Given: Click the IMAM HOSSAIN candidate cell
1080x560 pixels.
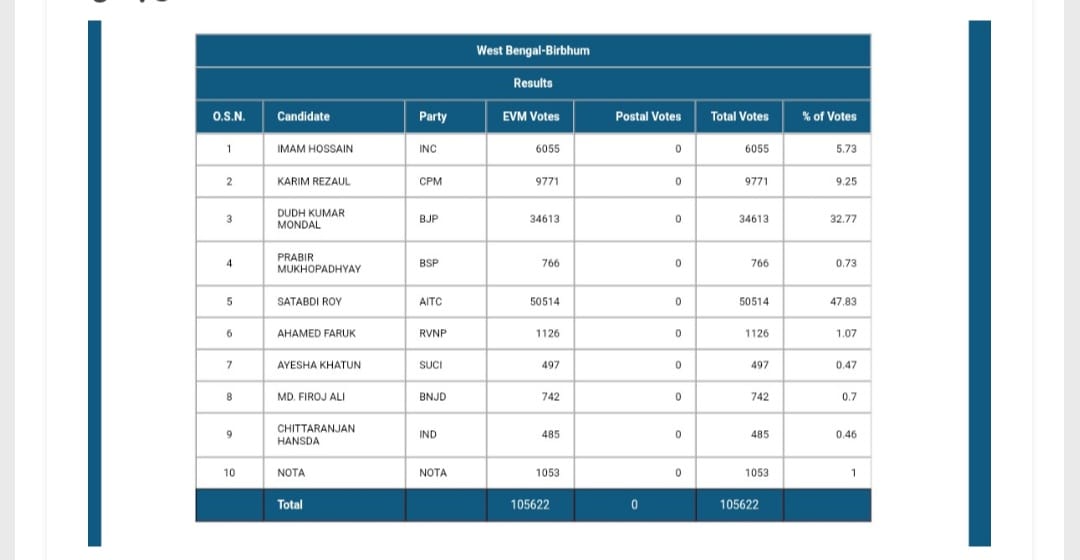Looking at the screenshot, I should point(334,149).
